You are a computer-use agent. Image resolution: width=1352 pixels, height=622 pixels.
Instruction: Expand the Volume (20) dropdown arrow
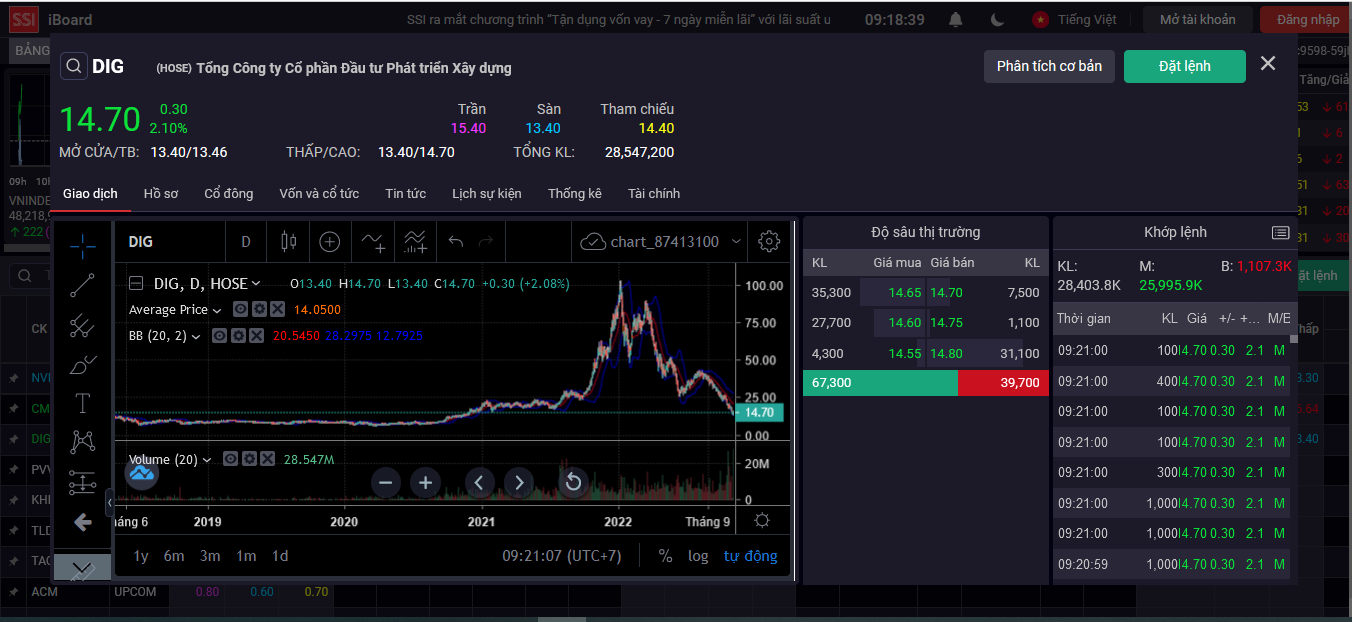pyautogui.click(x=207, y=460)
